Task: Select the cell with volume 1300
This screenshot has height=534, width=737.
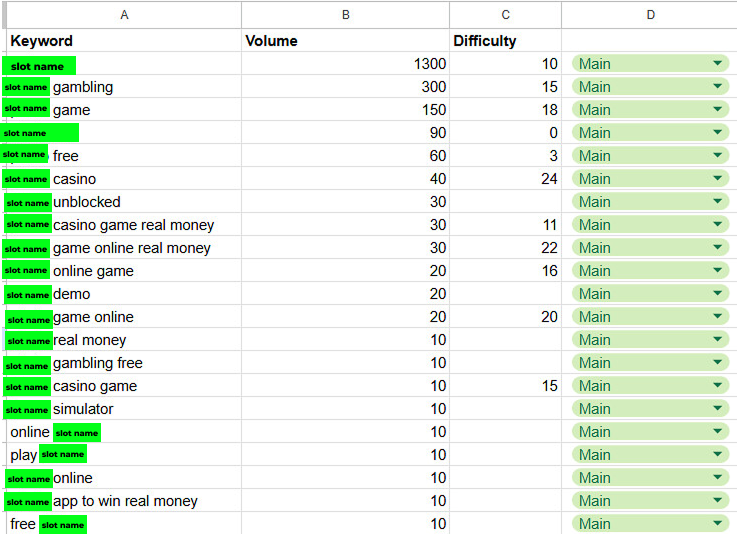Action: [345, 63]
